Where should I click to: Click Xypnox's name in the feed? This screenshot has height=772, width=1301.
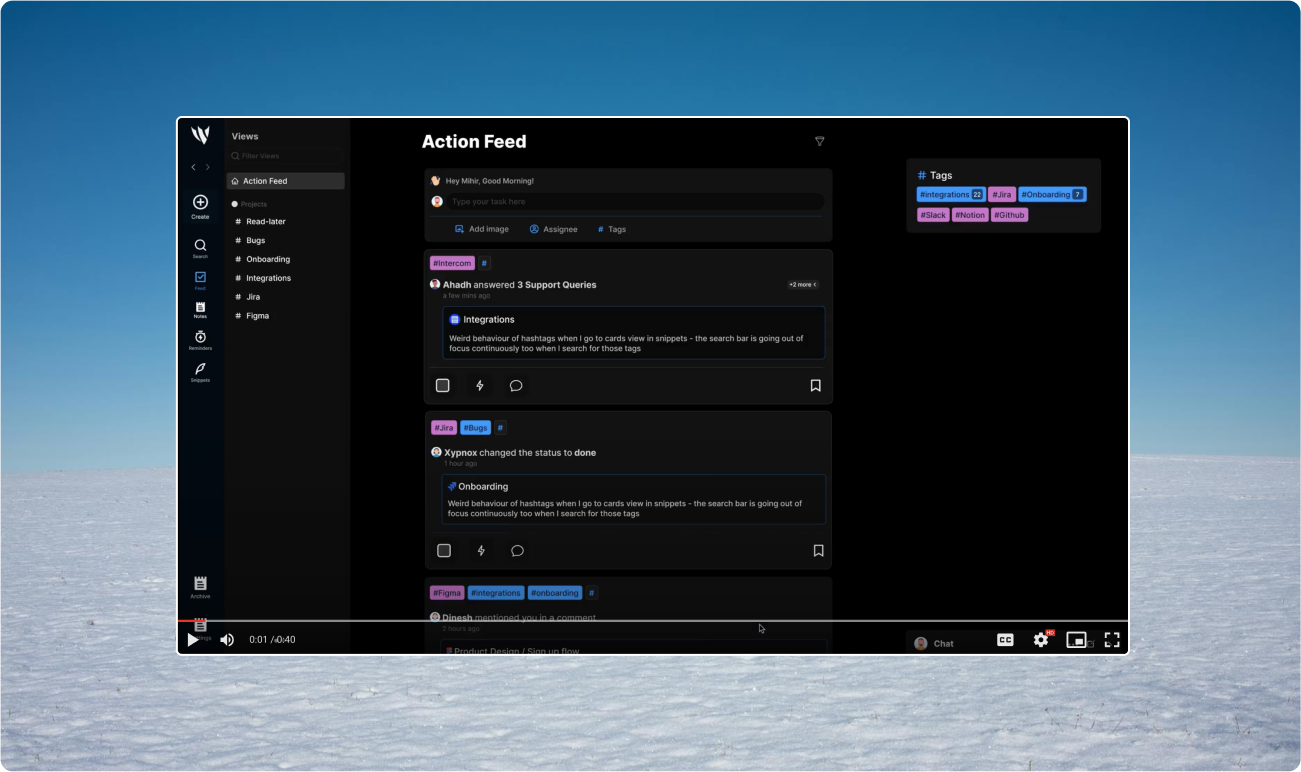click(460, 453)
